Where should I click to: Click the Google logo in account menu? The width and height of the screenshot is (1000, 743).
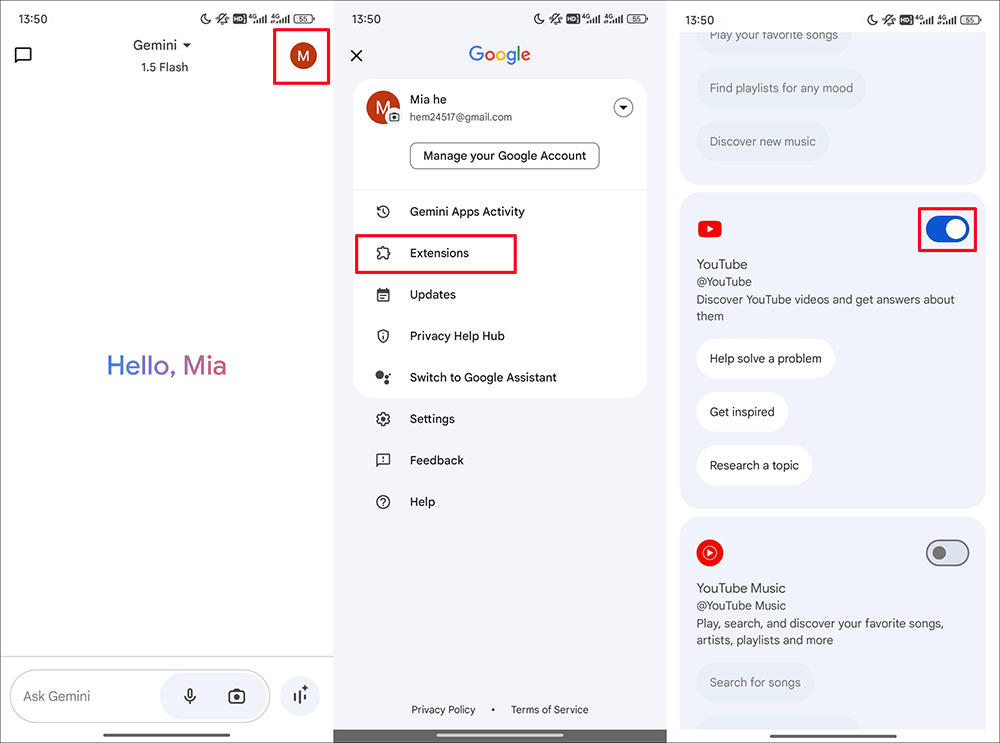(x=499, y=55)
